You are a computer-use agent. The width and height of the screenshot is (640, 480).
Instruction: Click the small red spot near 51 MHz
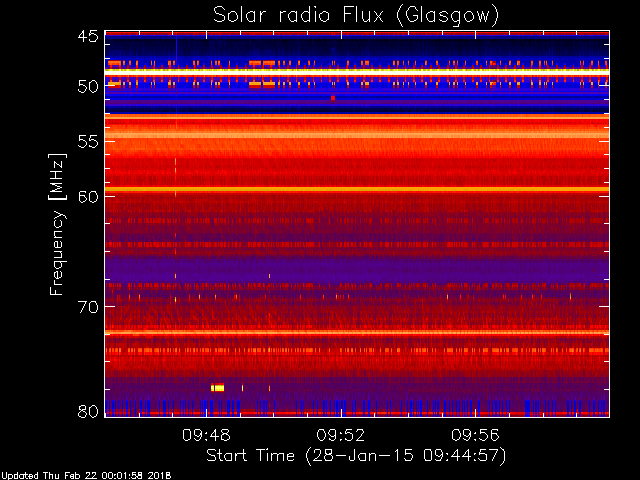pos(333,98)
